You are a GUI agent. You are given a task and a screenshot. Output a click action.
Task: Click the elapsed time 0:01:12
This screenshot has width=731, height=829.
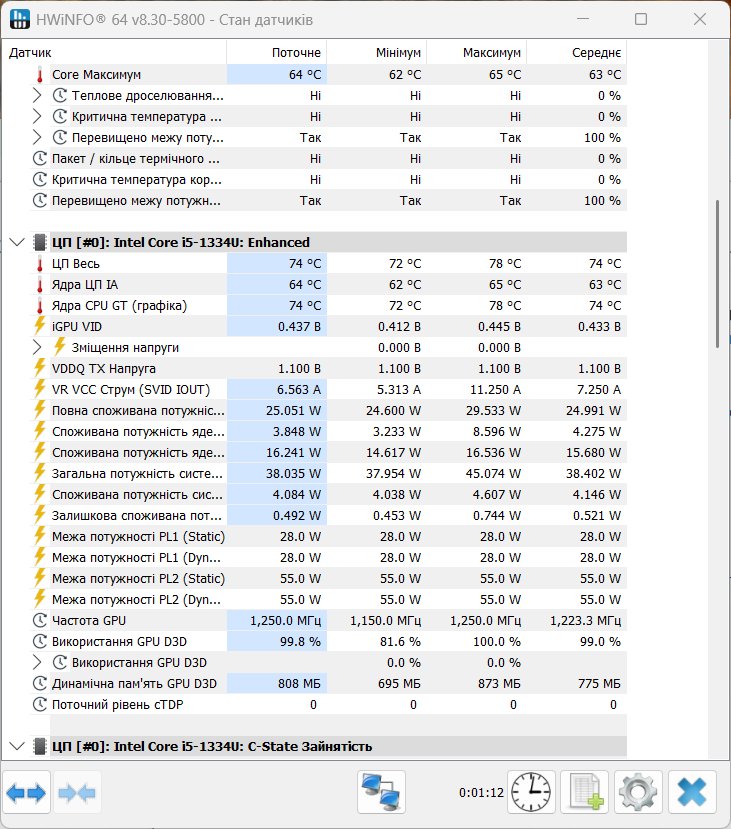tap(481, 793)
